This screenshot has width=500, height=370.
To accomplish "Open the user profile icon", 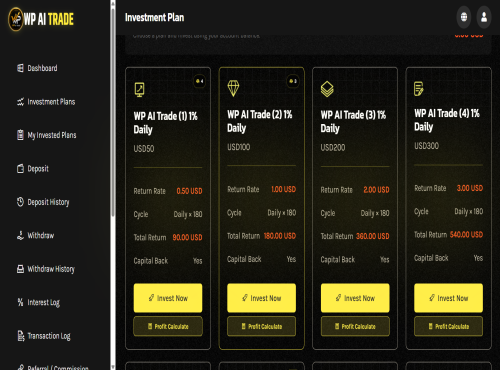I will [x=484, y=17].
